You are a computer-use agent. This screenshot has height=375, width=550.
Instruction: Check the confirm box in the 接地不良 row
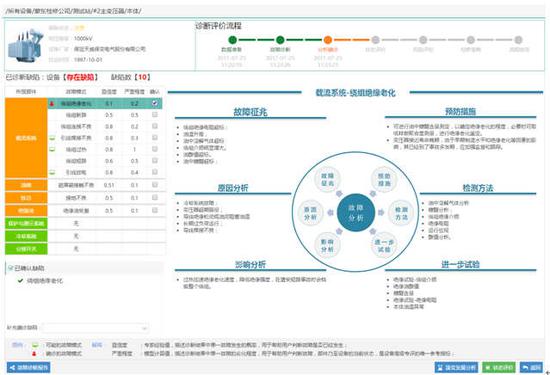155,197
